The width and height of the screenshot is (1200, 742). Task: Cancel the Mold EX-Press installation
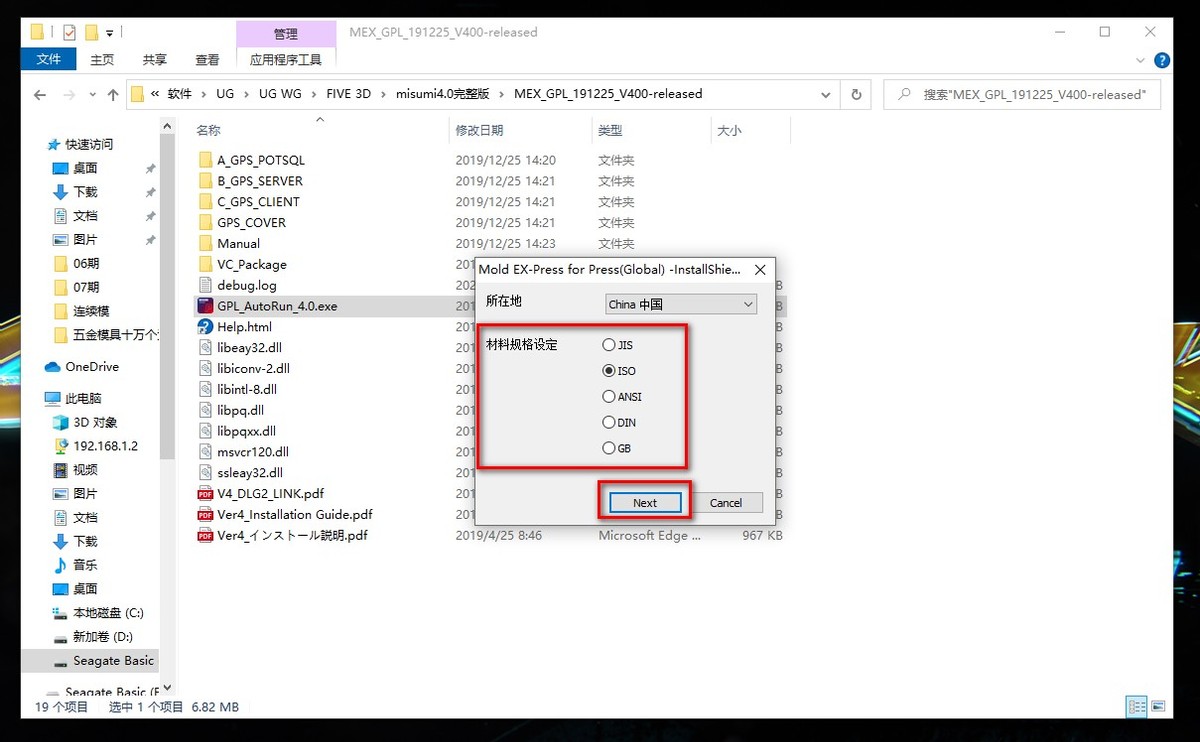[x=726, y=502]
